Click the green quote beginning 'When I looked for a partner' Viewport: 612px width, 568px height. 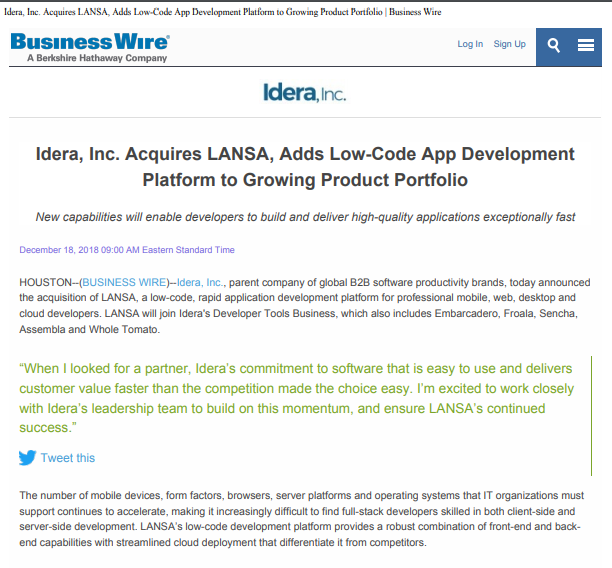pos(297,398)
